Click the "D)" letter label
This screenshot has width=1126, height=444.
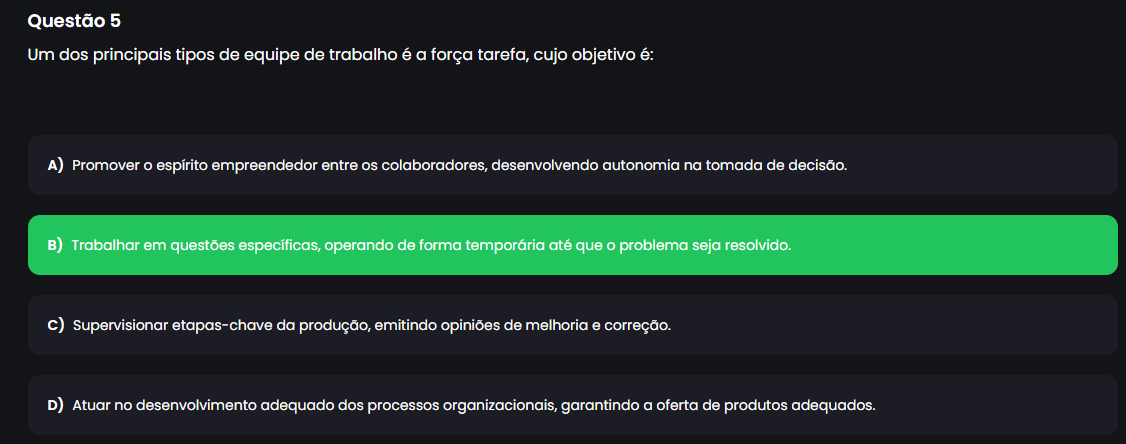[x=56, y=405]
